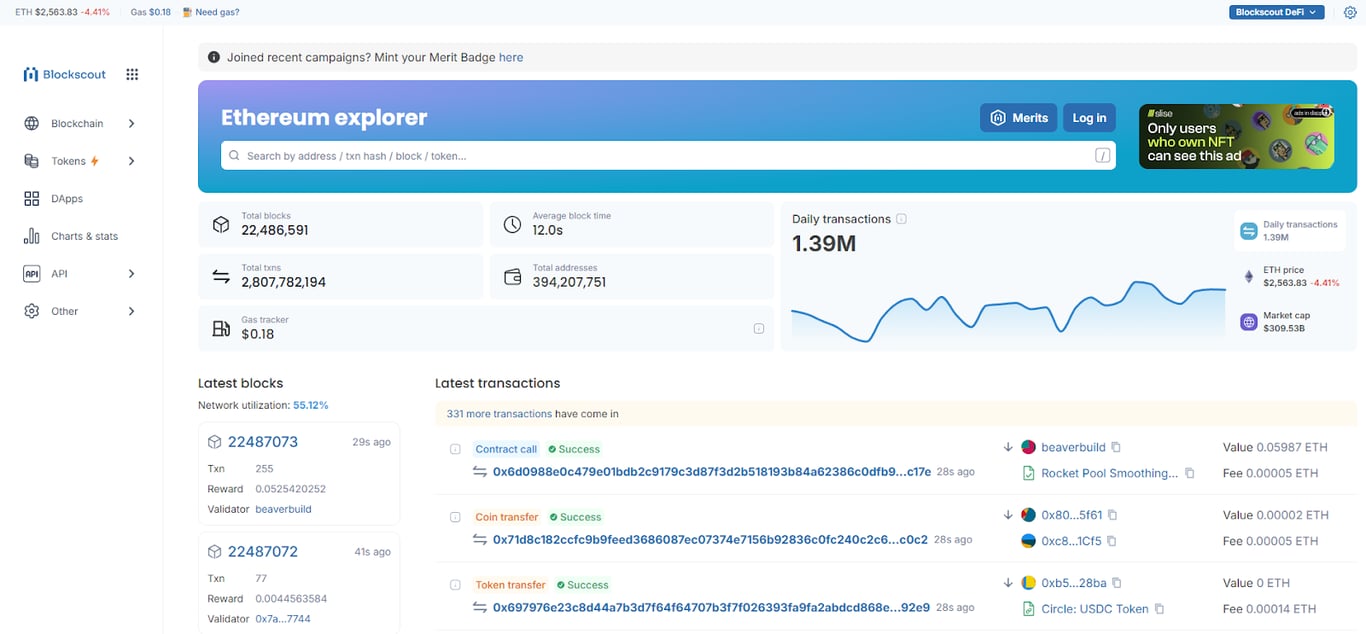Click the DApps grid icon in sidebar
The width and height of the screenshot is (1366, 634).
(32, 199)
